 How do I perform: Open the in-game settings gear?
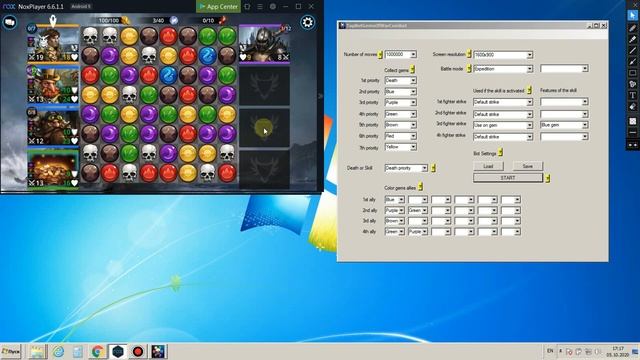pyautogui.click(x=307, y=22)
